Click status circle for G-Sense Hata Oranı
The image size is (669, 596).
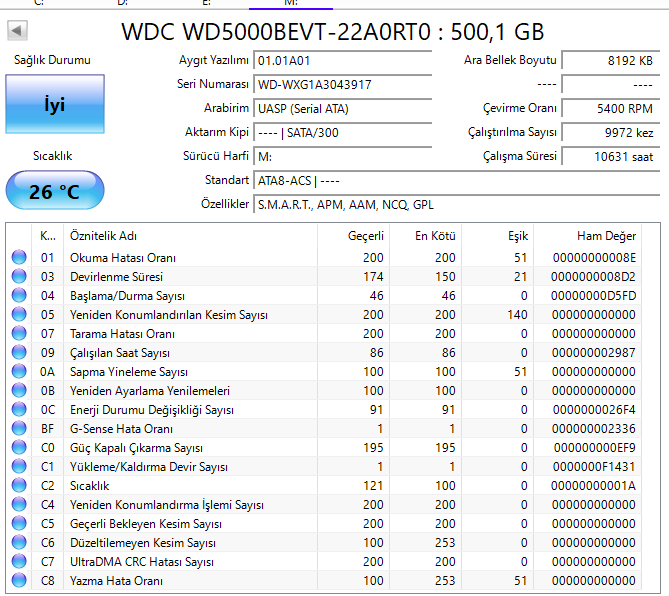coord(19,428)
